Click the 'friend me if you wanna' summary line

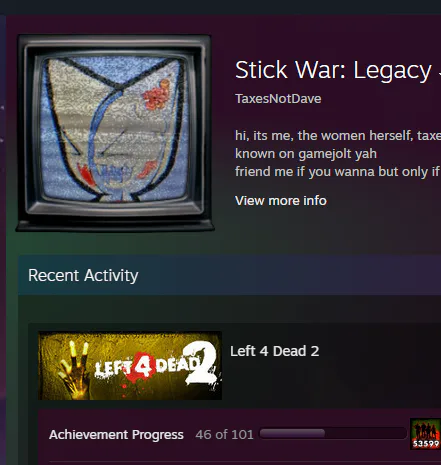point(337,172)
